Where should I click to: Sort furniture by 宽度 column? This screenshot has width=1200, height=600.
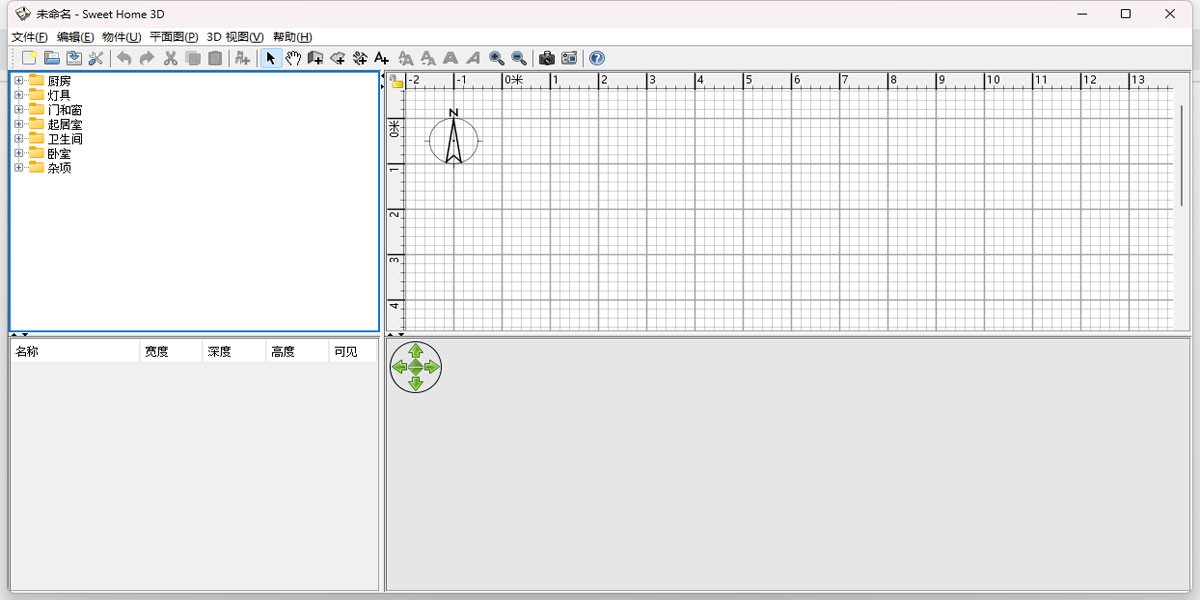171,351
